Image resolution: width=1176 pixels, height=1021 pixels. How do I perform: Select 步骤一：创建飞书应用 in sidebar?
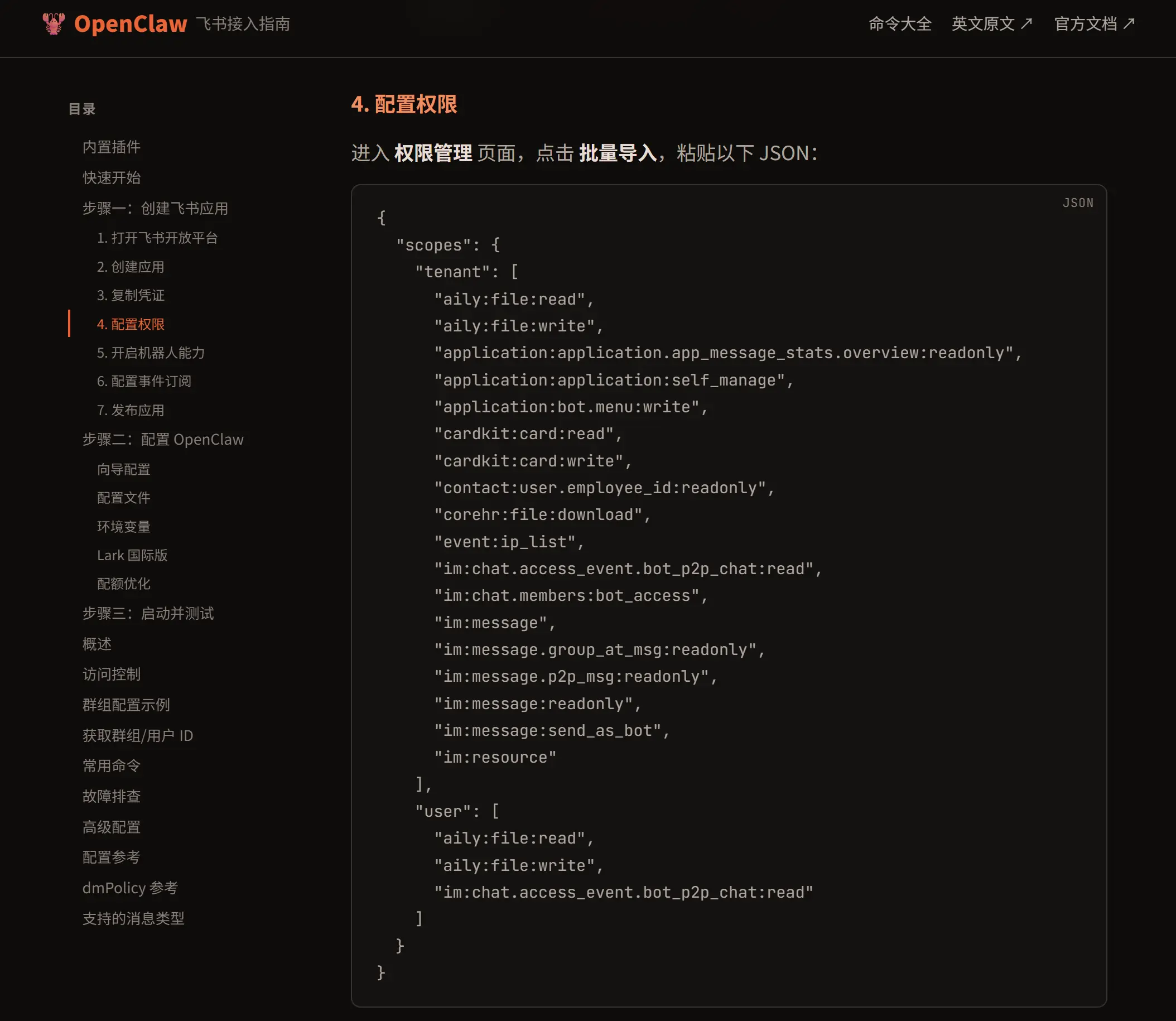click(155, 209)
